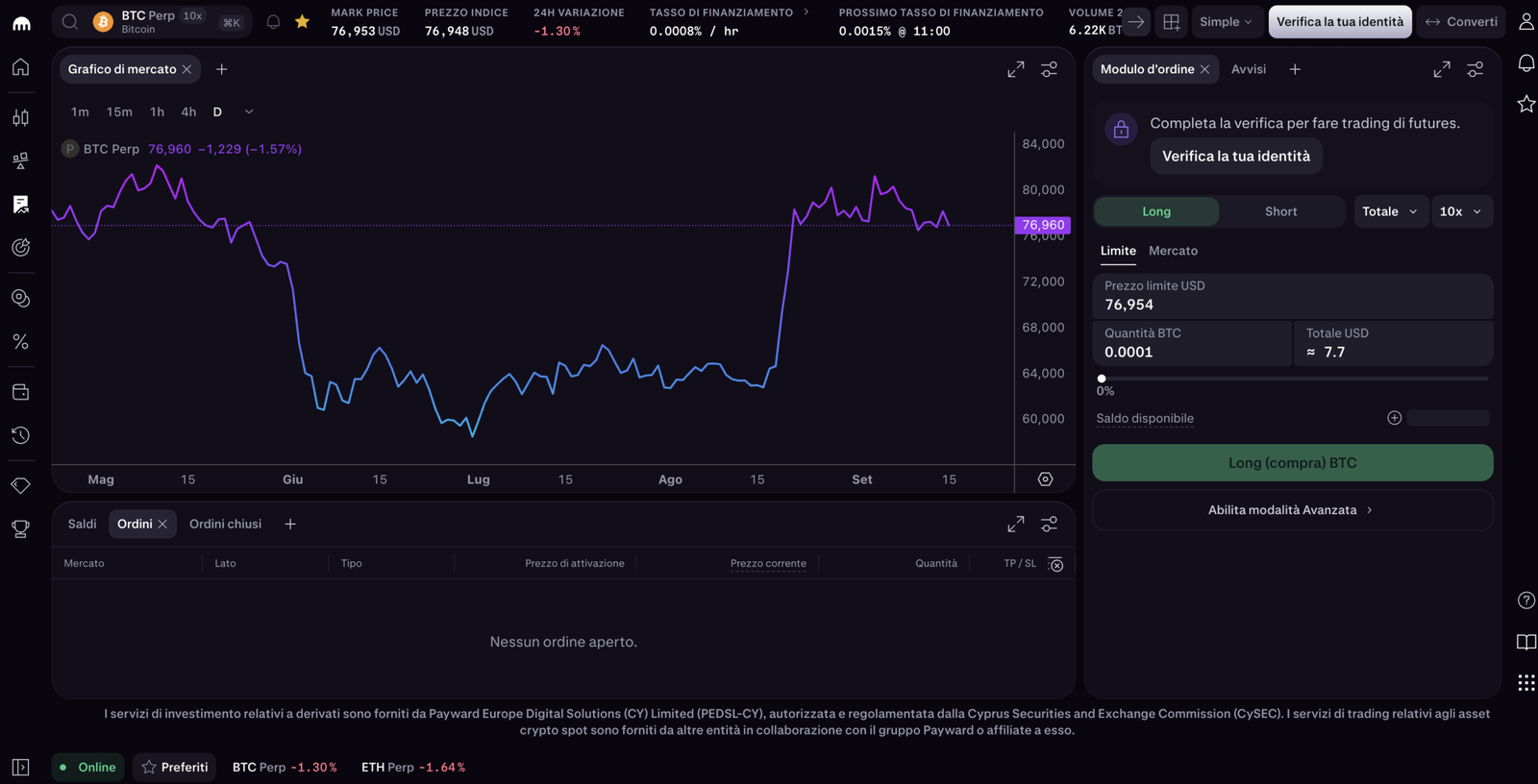Open the Totale margin dropdown

coord(1390,211)
